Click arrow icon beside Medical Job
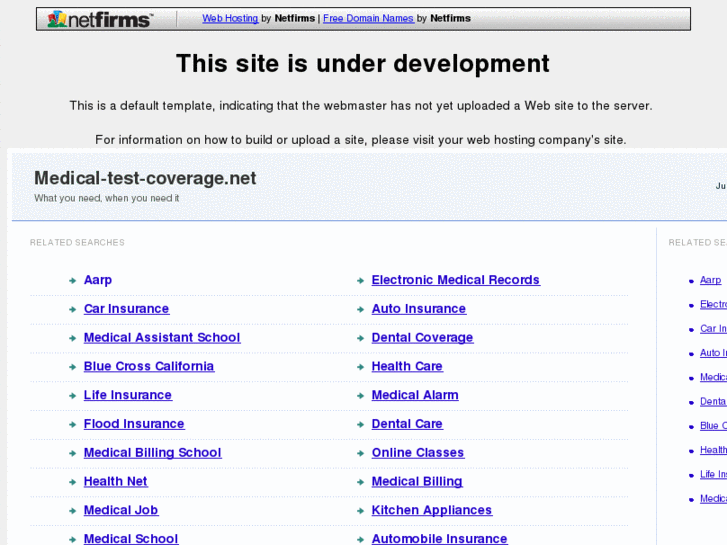Viewport: 727px width, 545px height. click(72, 511)
